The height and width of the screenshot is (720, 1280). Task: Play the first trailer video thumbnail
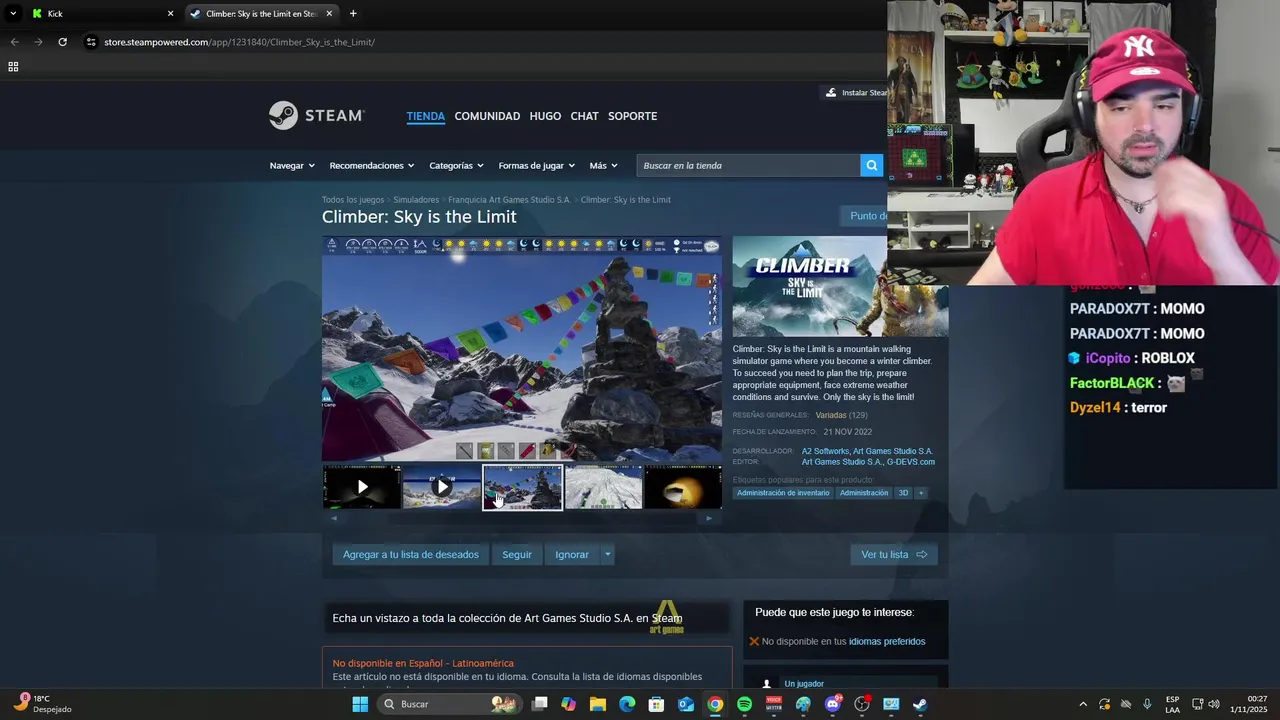pos(362,487)
